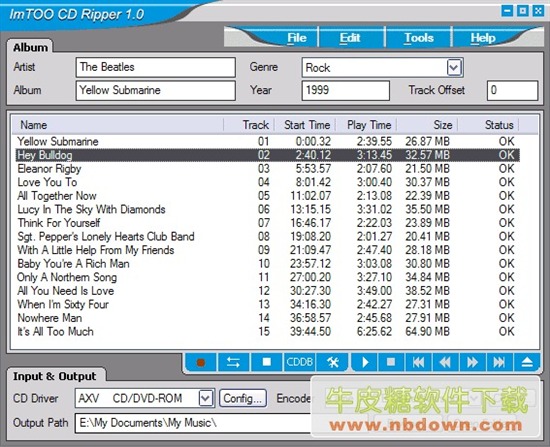Screen dimensions: 550x447
Task: Click the Album name field
Action: 155,91
